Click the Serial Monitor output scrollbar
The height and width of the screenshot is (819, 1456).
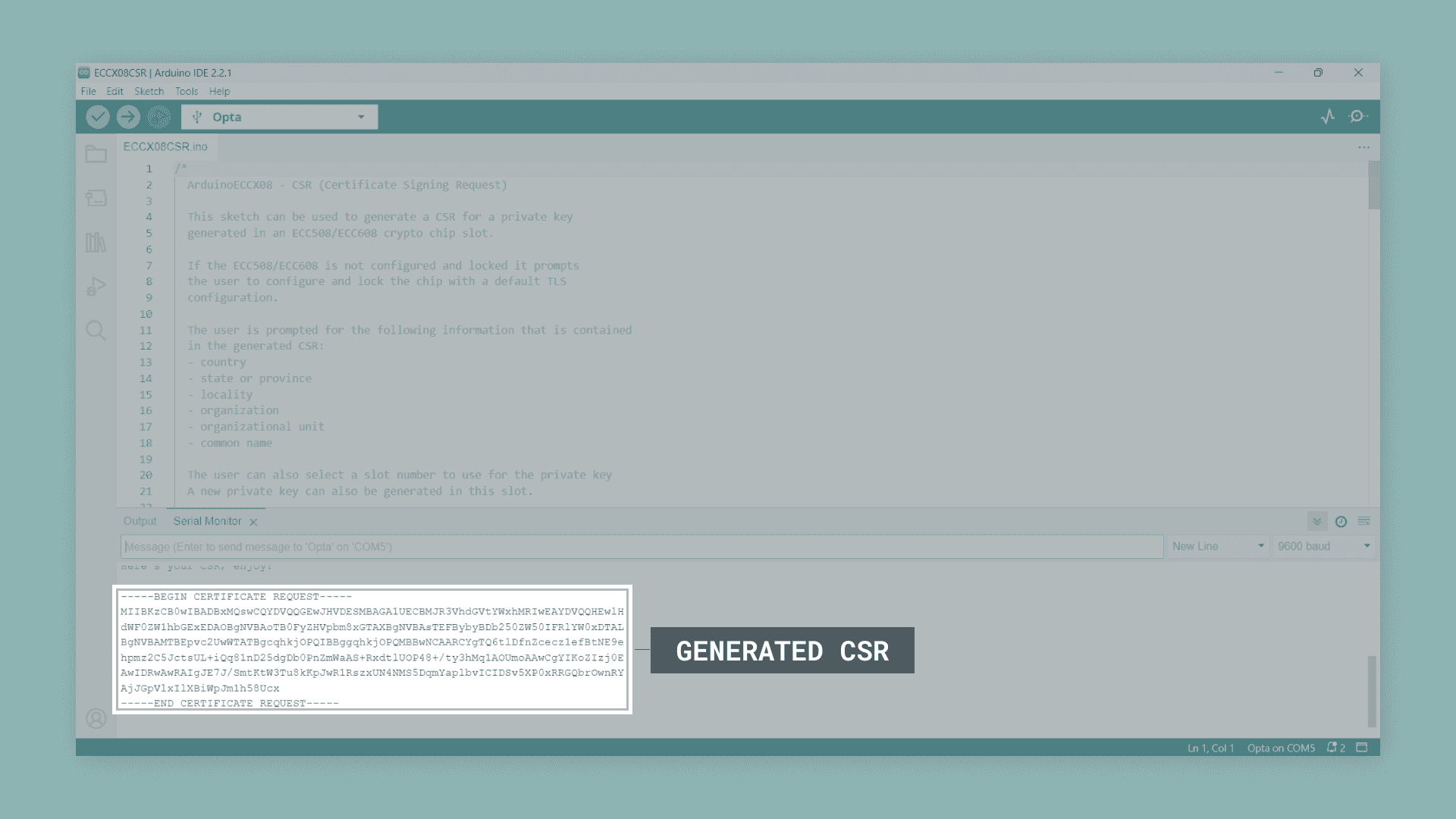pos(1372,692)
